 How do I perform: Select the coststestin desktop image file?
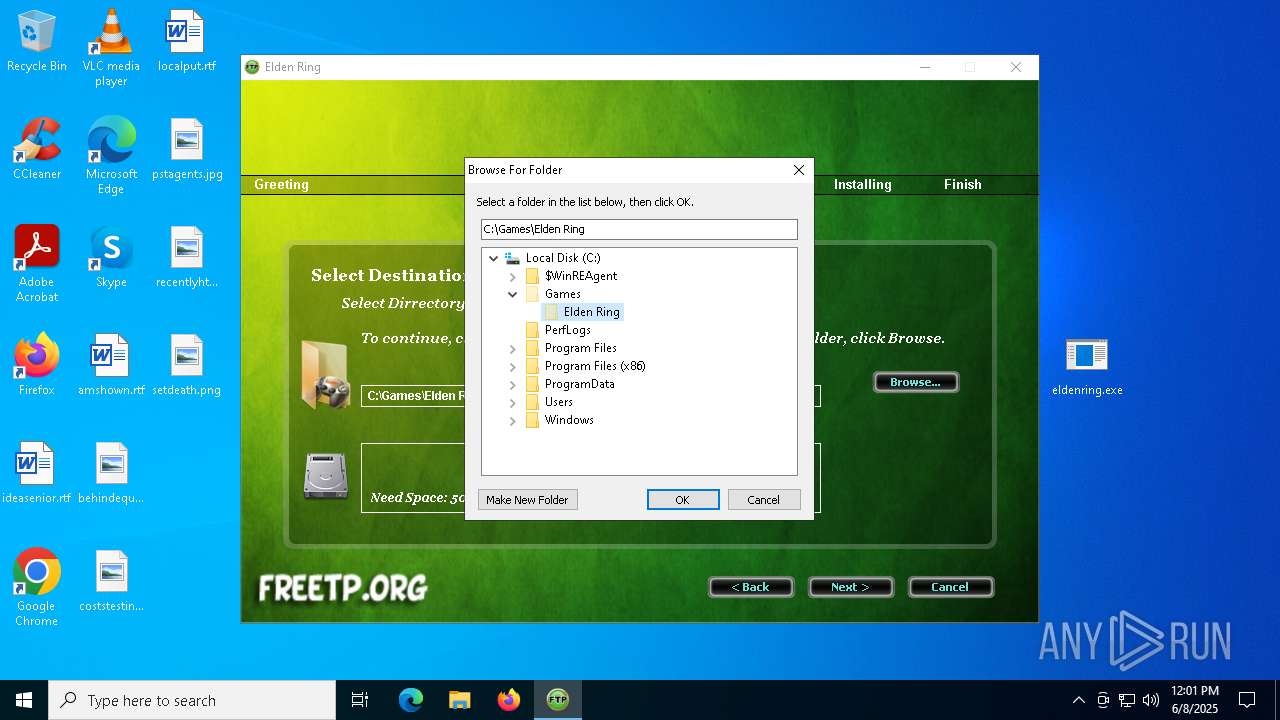(111, 581)
